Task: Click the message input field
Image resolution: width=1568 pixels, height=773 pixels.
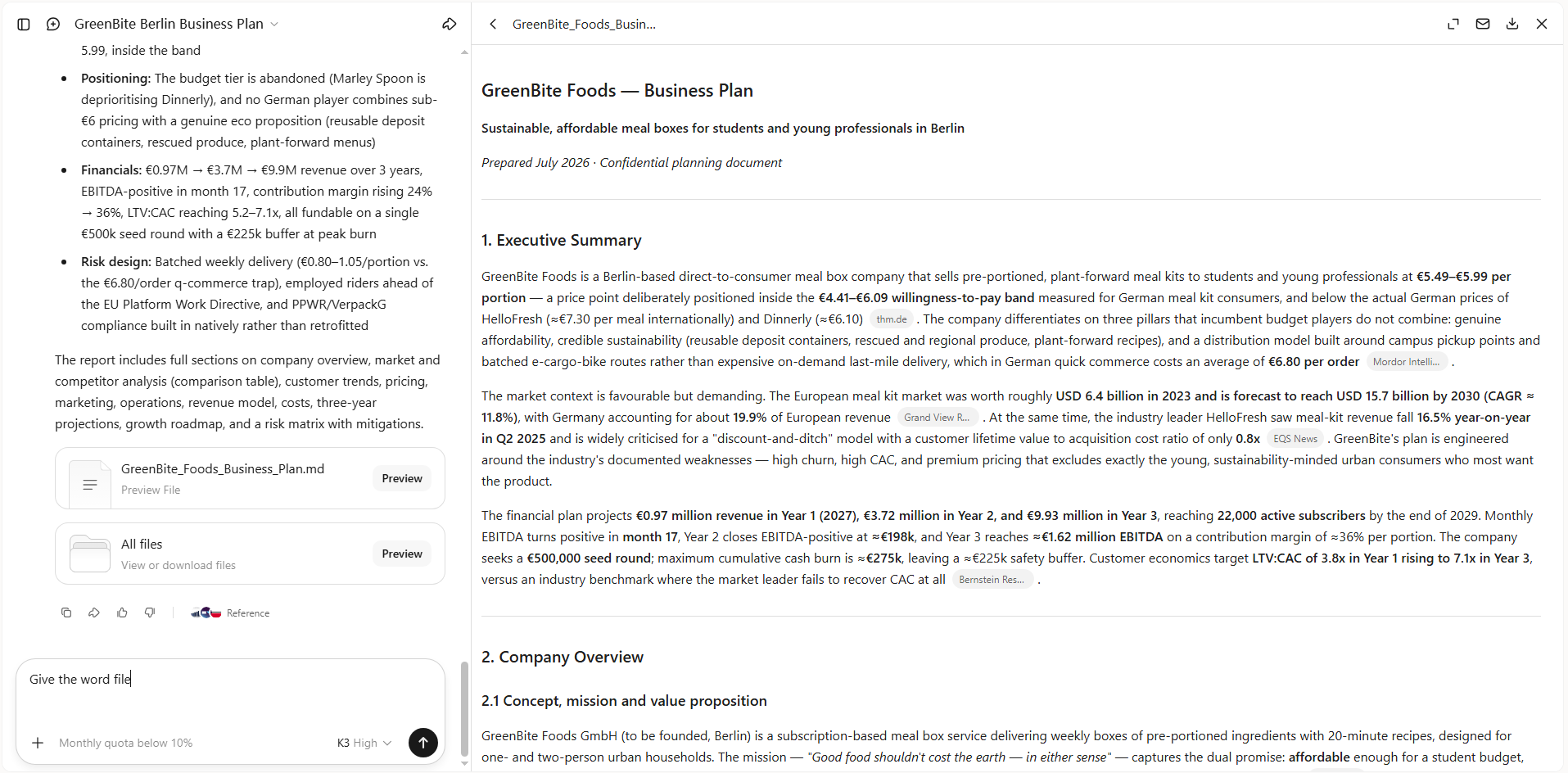Action: pos(230,692)
